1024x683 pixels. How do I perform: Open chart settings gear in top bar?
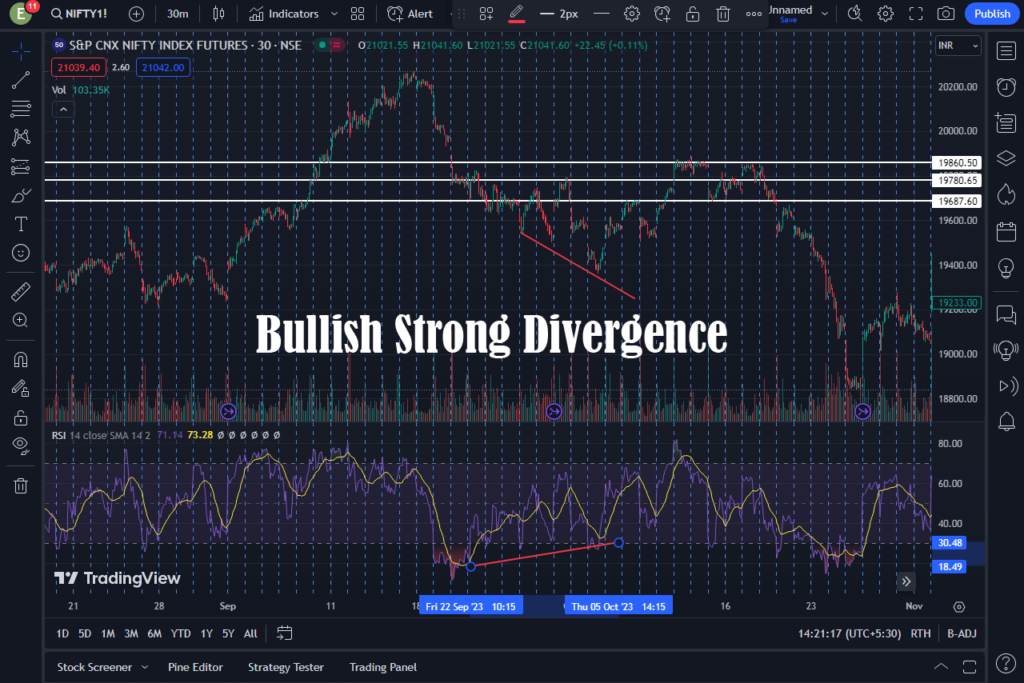[886, 14]
